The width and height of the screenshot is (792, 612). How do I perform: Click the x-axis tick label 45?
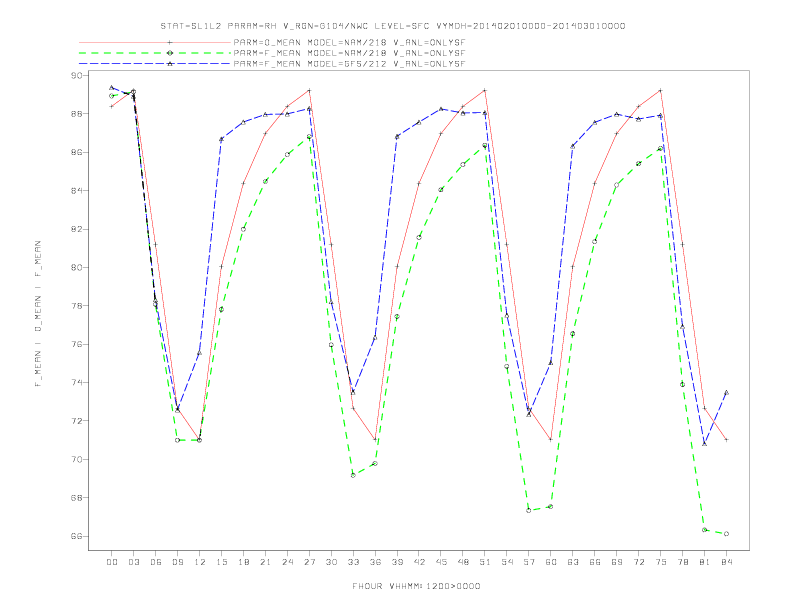click(441, 562)
